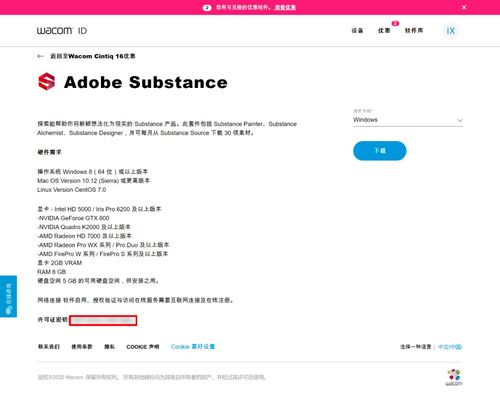Open the Windows operating system selector
Image resolution: width=500 pixels, height=397 pixels.
[x=408, y=120]
